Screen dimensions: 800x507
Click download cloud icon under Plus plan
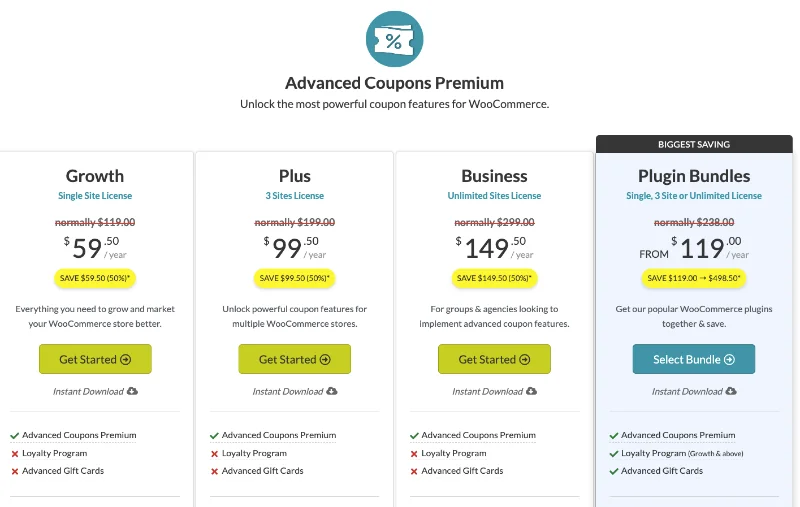tap(333, 391)
